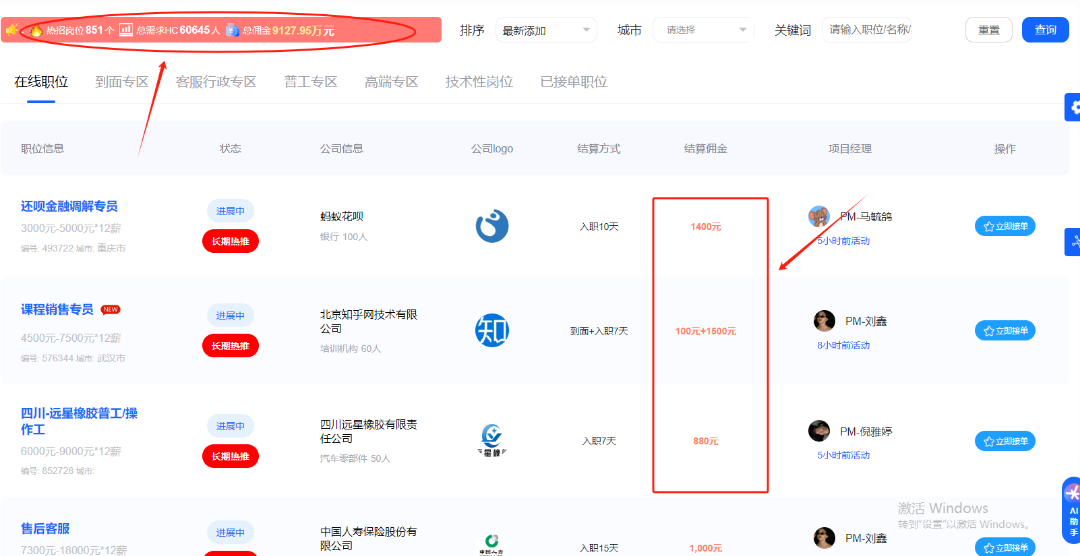Click the 进展中 tag in the 四川-远星橡胶 row
This screenshot has width=1080, height=556.
pos(231,426)
